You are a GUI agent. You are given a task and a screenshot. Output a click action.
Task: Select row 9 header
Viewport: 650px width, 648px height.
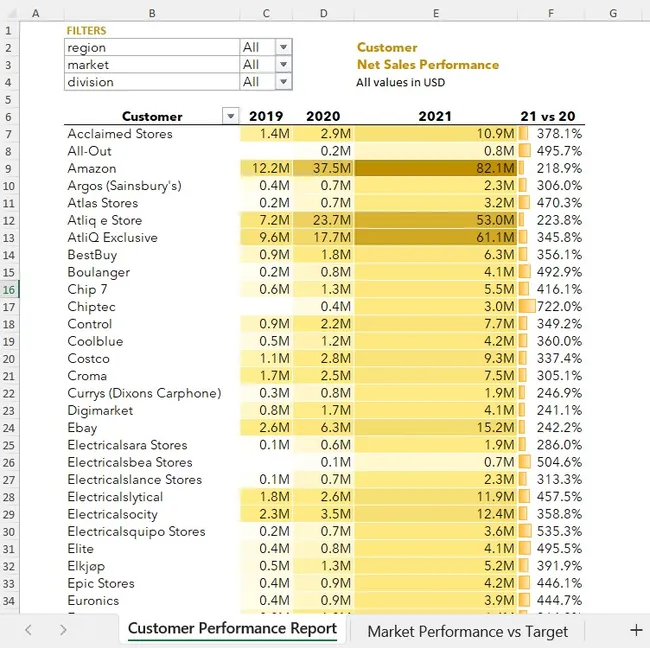(9, 169)
